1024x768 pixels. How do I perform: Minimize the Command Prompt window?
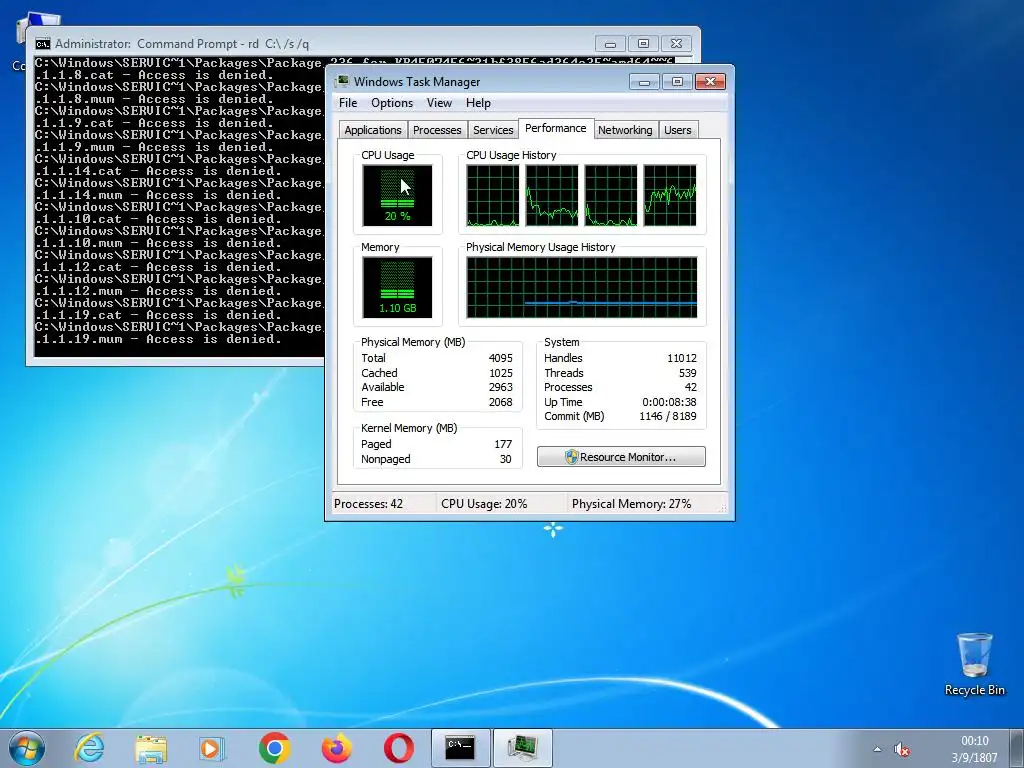point(611,44)
